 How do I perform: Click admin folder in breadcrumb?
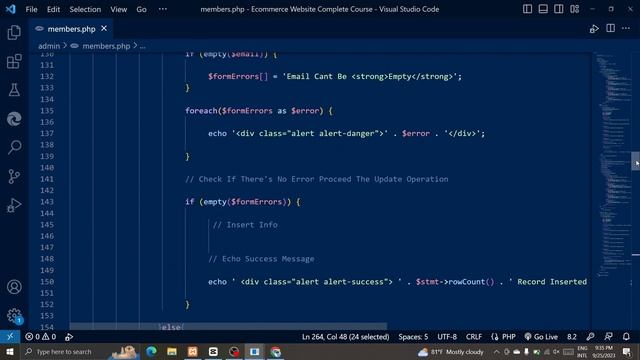click(x=49, y=46)
